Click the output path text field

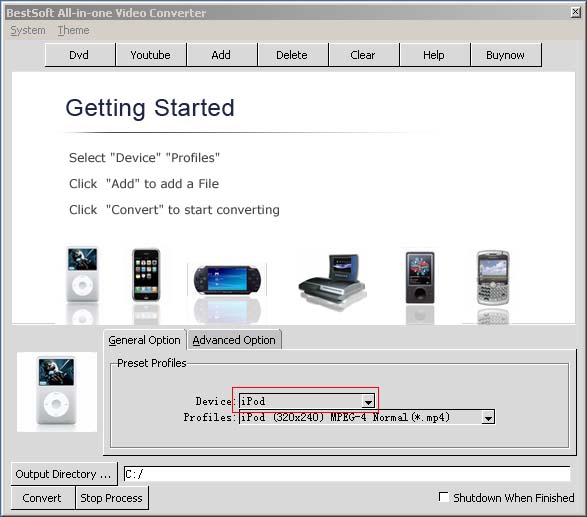pos(347,474)
